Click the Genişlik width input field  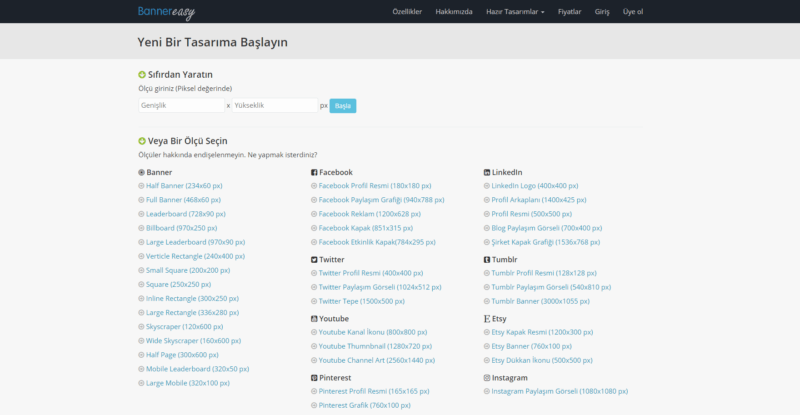pyautogui.click(x=181, y=105)
